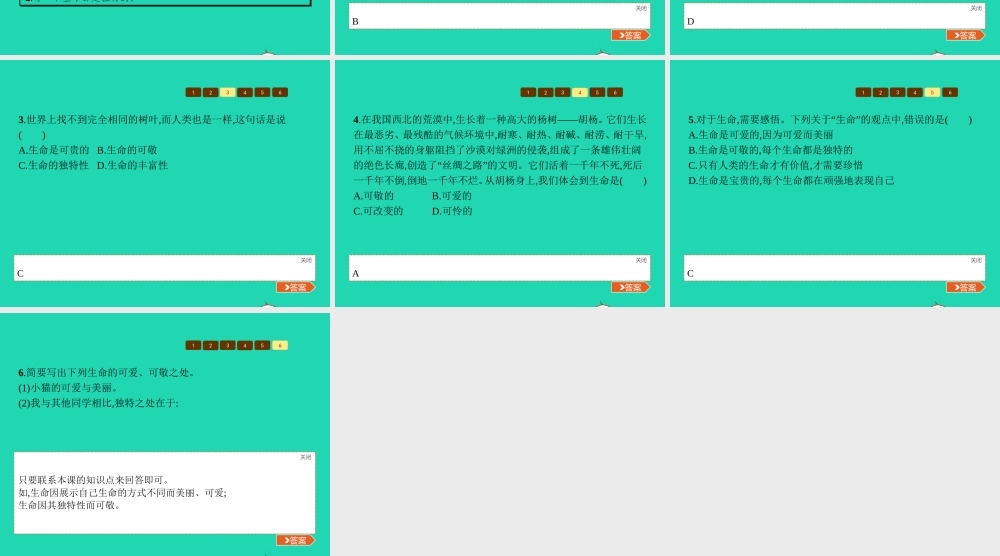Pick option A.生命是可爱的,因为可爱而美丽
1000x556 pixels.
pos(761,135)
